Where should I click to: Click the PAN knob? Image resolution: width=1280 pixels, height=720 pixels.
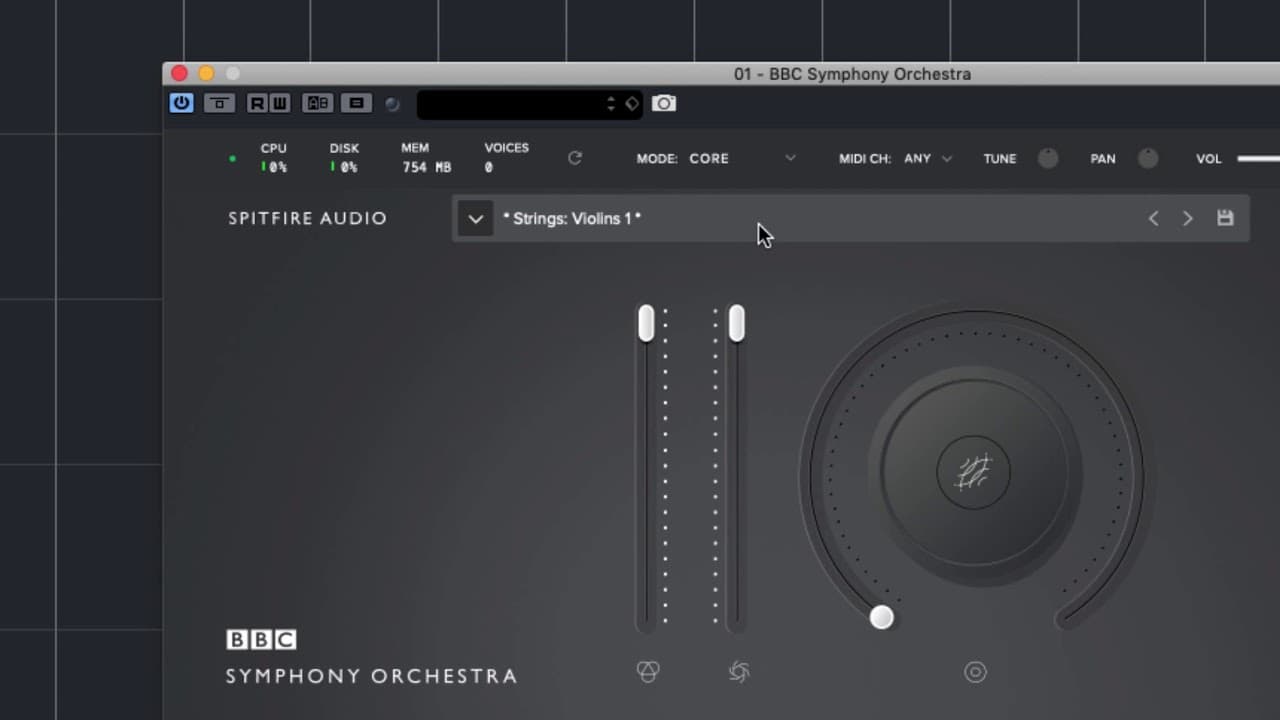tap(1148, 158)
